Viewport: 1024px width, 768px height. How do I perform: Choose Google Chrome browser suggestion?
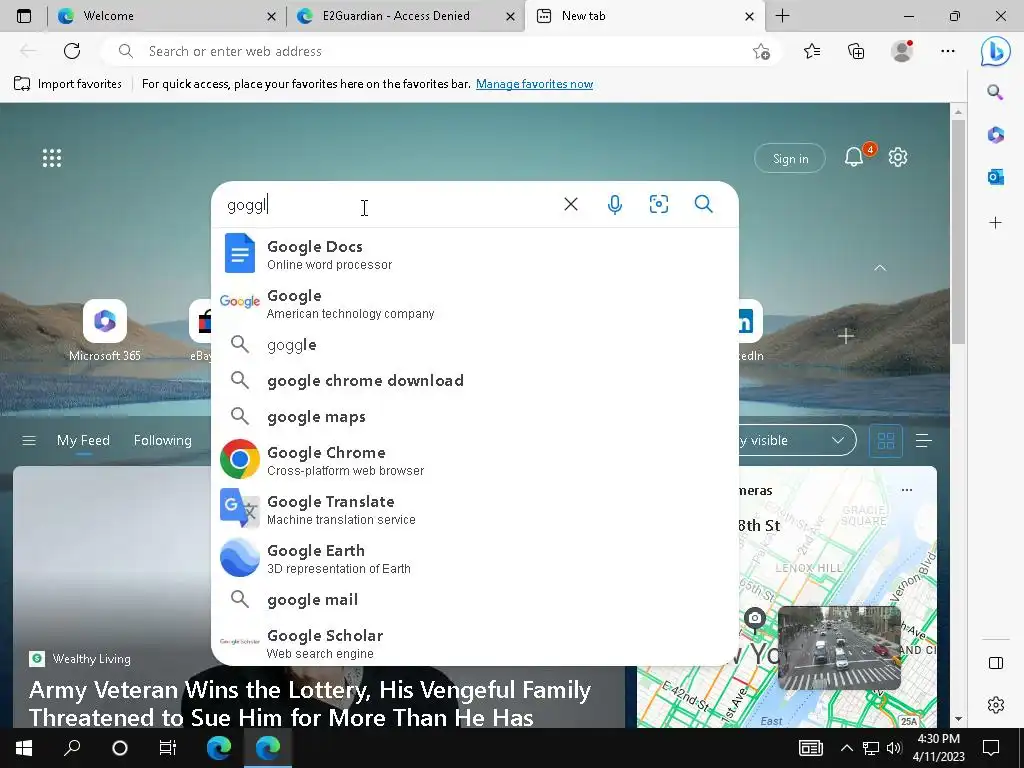(475, 460)
